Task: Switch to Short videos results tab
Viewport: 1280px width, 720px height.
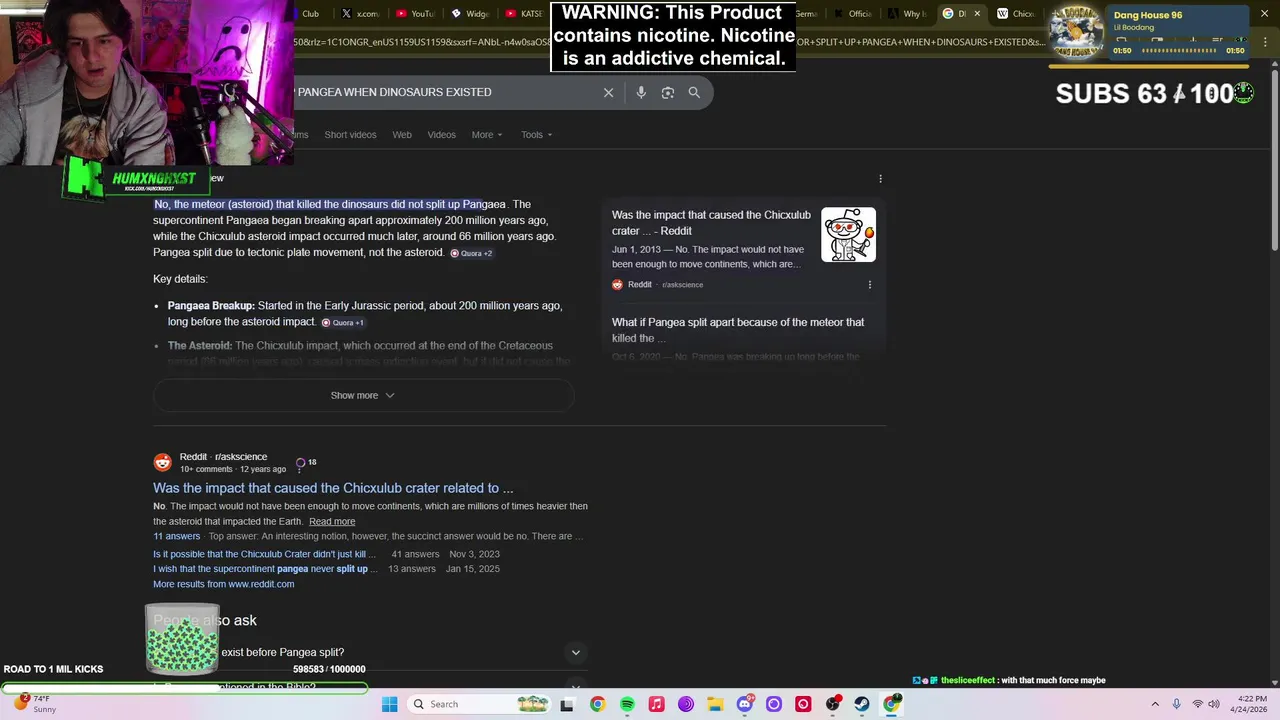Action: click(x=350, y=135)
